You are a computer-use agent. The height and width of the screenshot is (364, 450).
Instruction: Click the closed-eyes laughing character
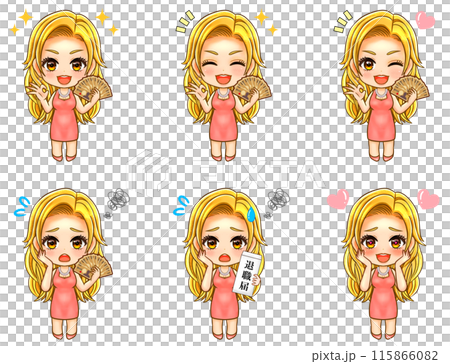[x=224, y=86]
